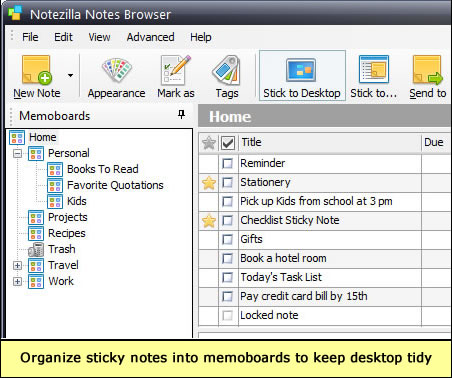Check the Pay credit card bill checkbox
Screen dimensions: 452x378
228,296
